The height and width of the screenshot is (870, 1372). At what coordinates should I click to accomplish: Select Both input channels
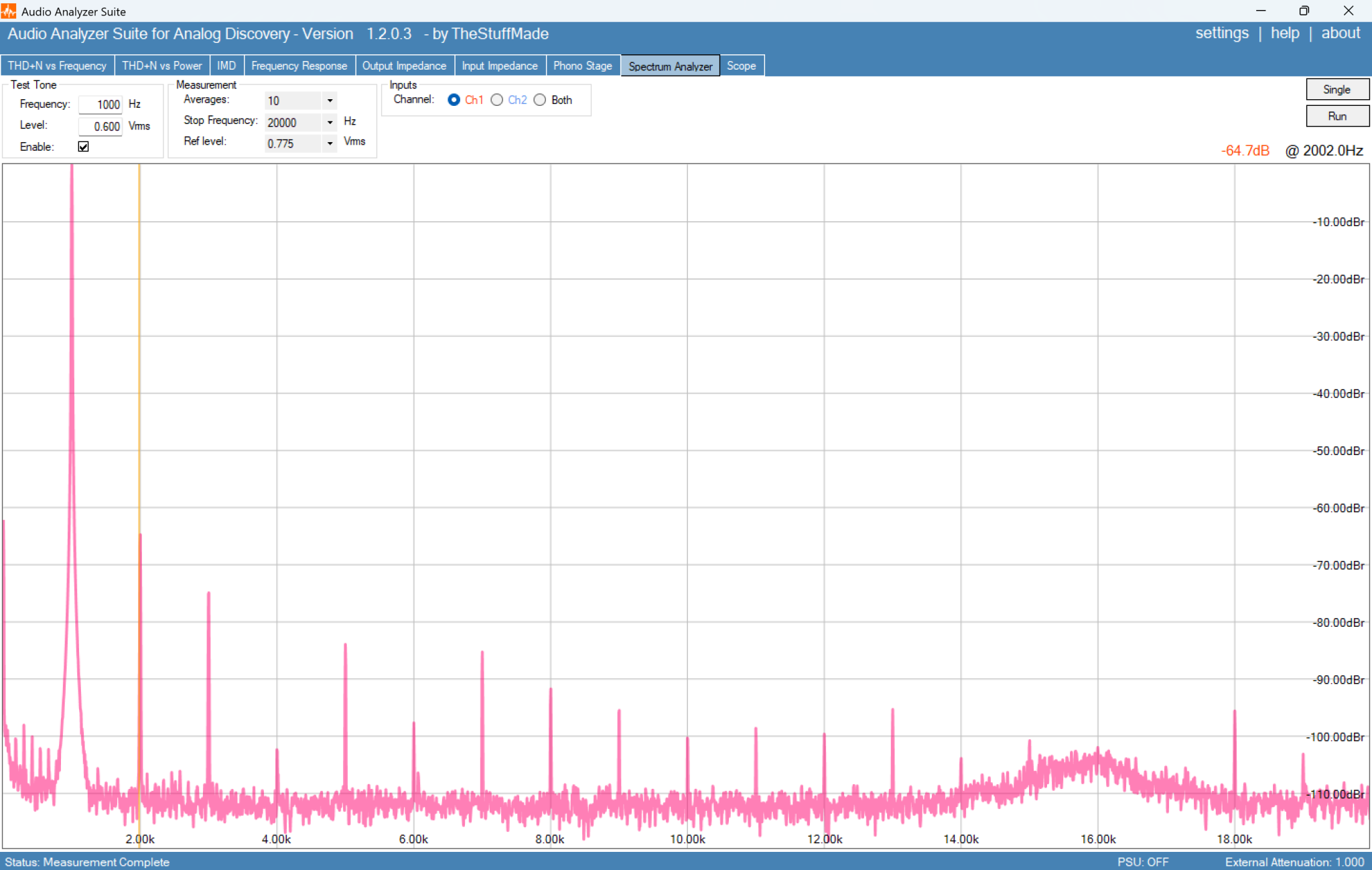(540, 100)
